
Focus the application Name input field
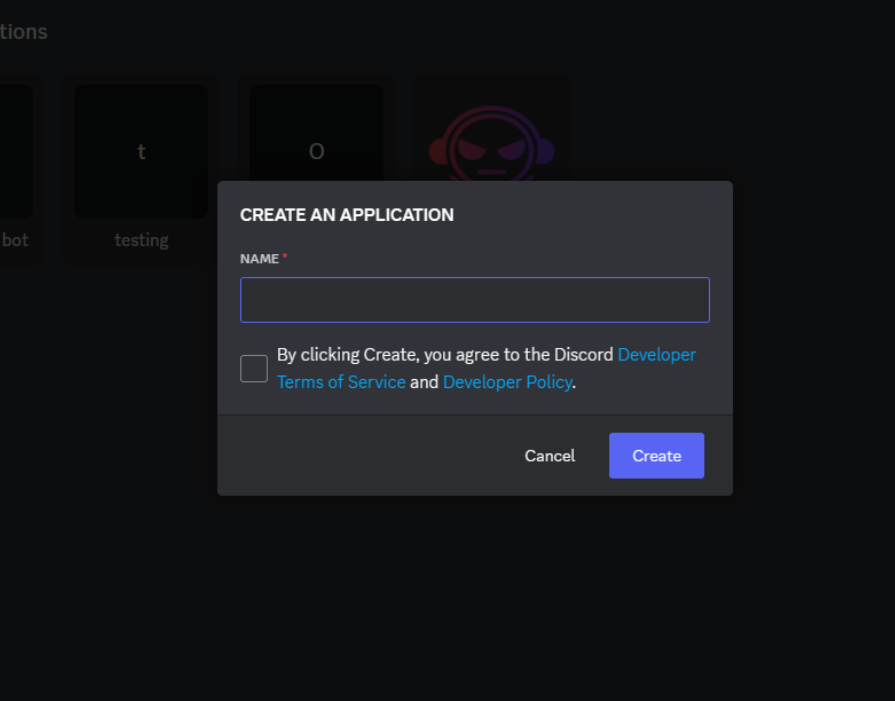pyautogui.click(x=474, y=300)
